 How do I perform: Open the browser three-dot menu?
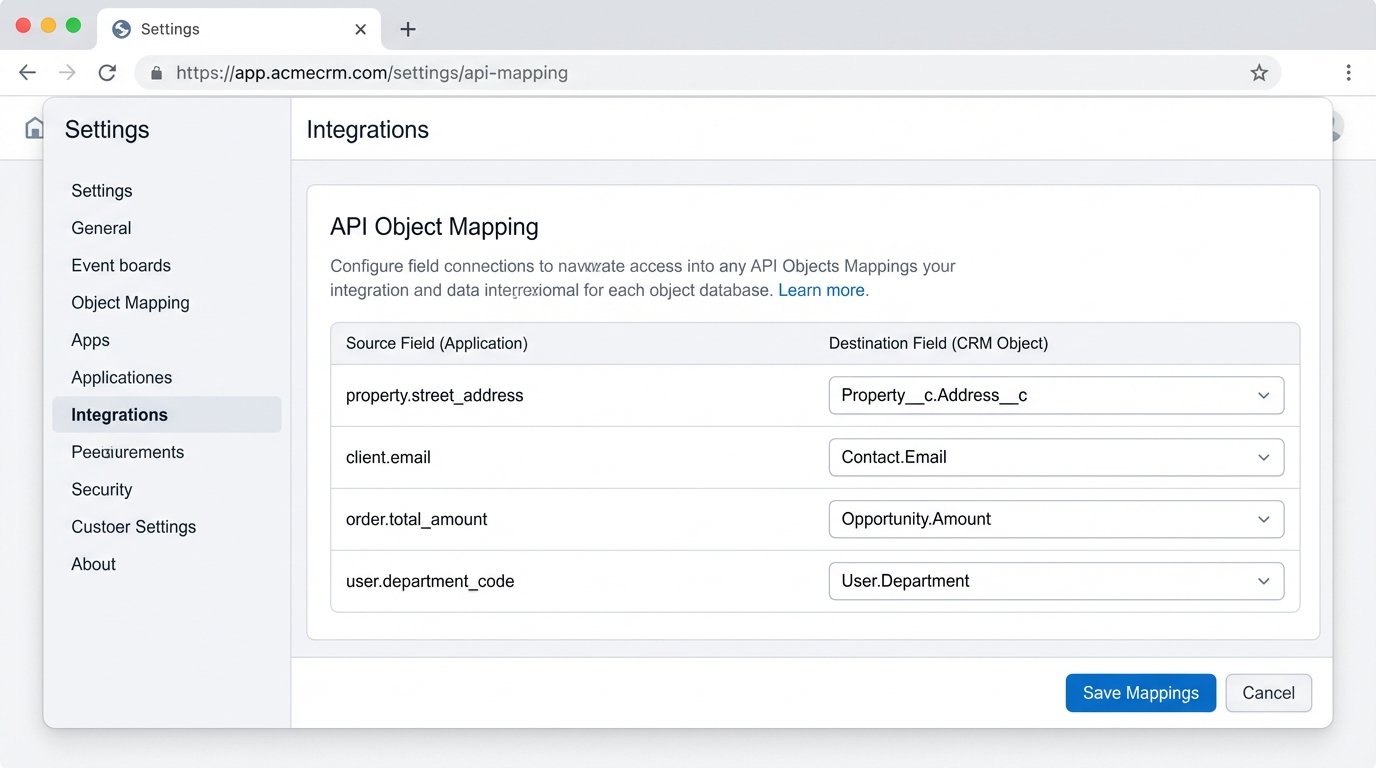1348,72
